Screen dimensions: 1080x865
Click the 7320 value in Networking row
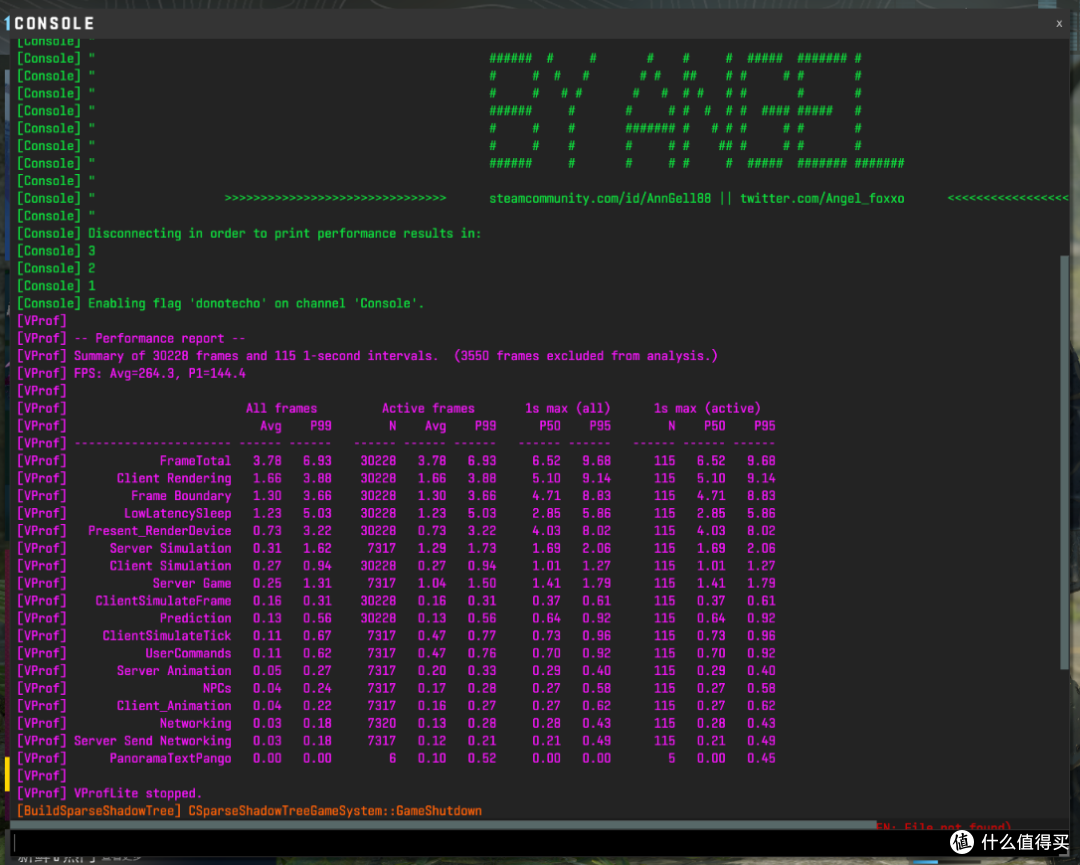point(381,723)
